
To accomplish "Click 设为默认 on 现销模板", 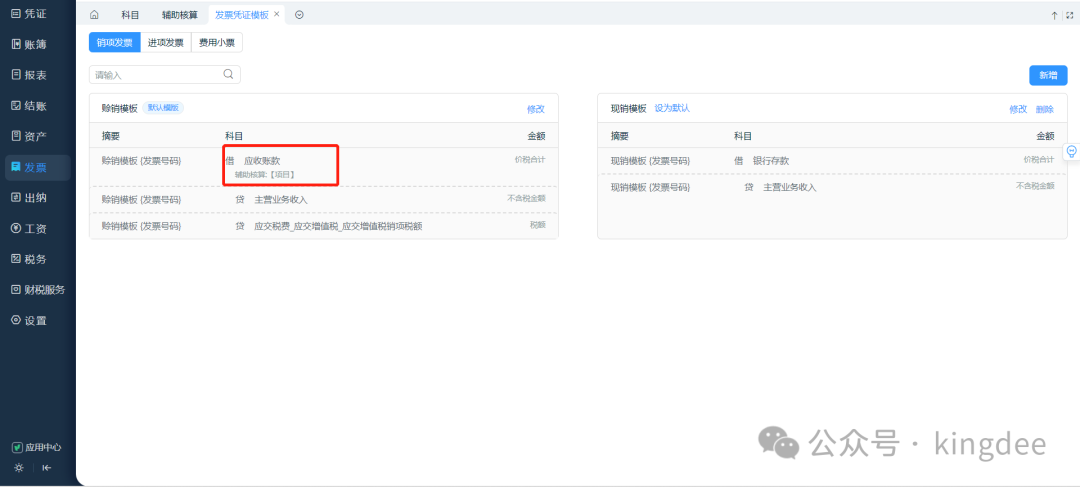I will (x=672, y=108).
